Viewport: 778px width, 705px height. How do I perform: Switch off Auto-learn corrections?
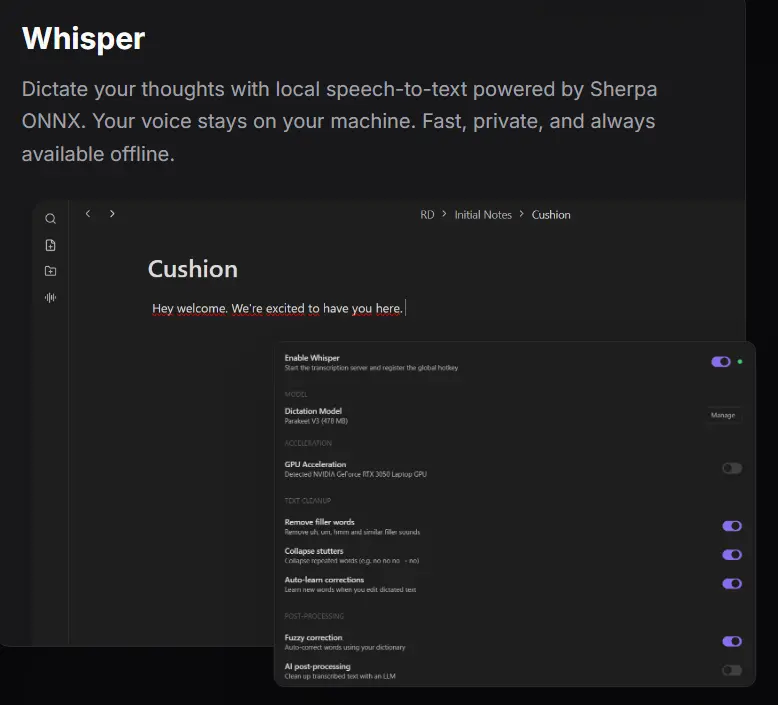pyautogui.click(x=732, y=583)
